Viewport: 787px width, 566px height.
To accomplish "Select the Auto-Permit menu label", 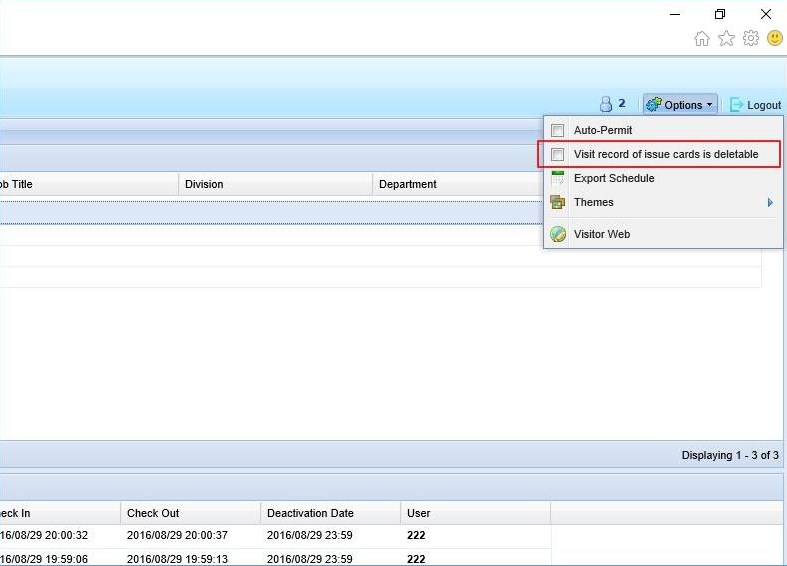I will click(x=603, y=130).
